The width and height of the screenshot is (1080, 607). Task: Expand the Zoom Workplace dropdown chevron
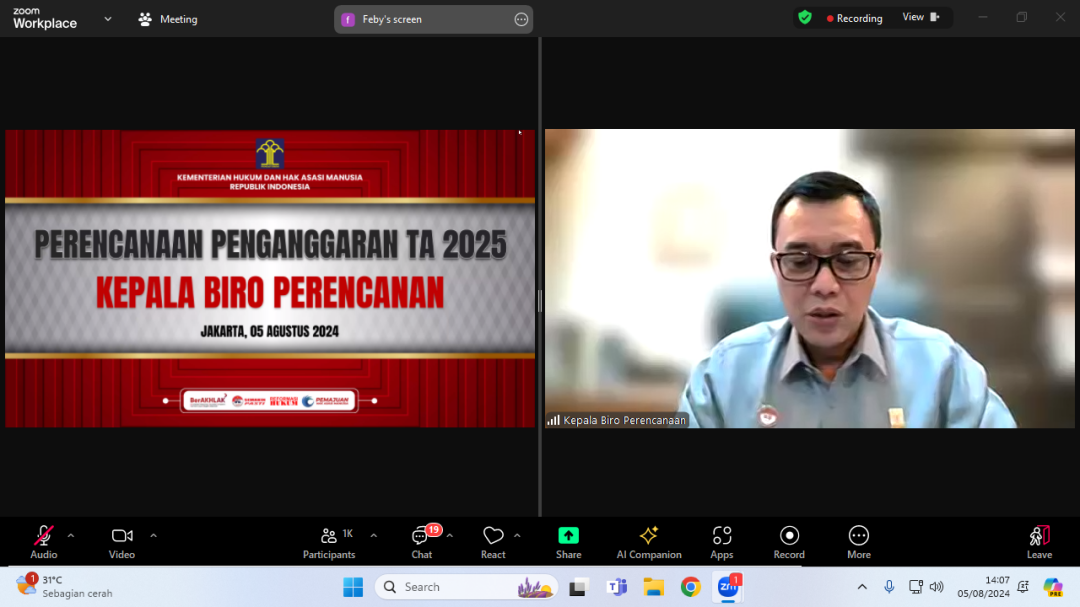[108, 19]
